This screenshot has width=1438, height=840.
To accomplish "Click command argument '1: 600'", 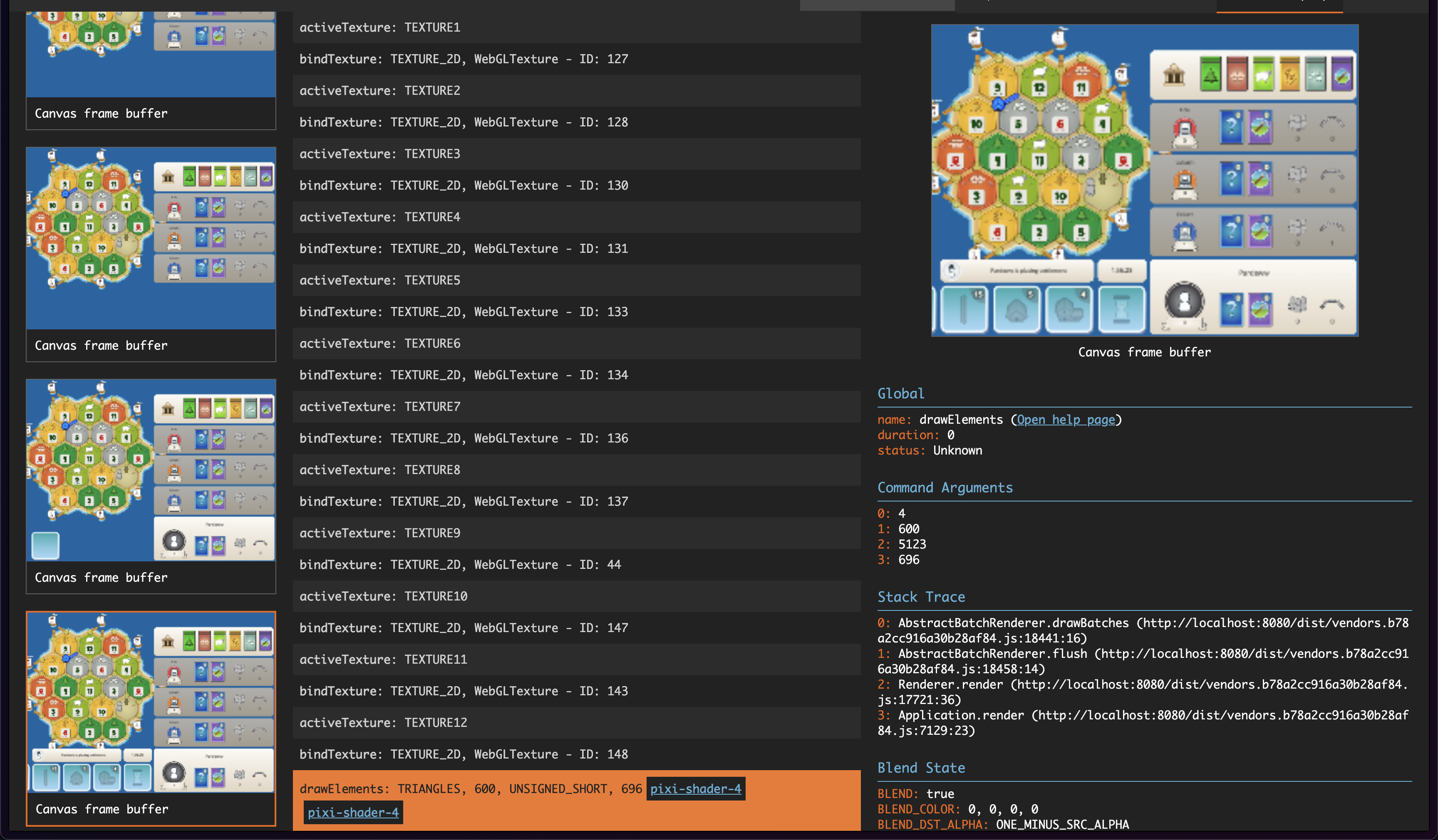I will (x=899, y=529).
